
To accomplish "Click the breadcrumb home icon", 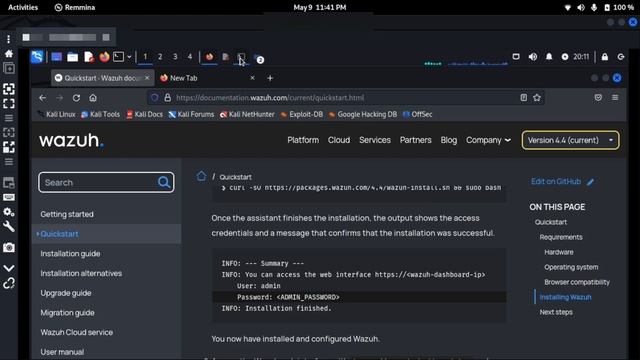I will (201, 176).
